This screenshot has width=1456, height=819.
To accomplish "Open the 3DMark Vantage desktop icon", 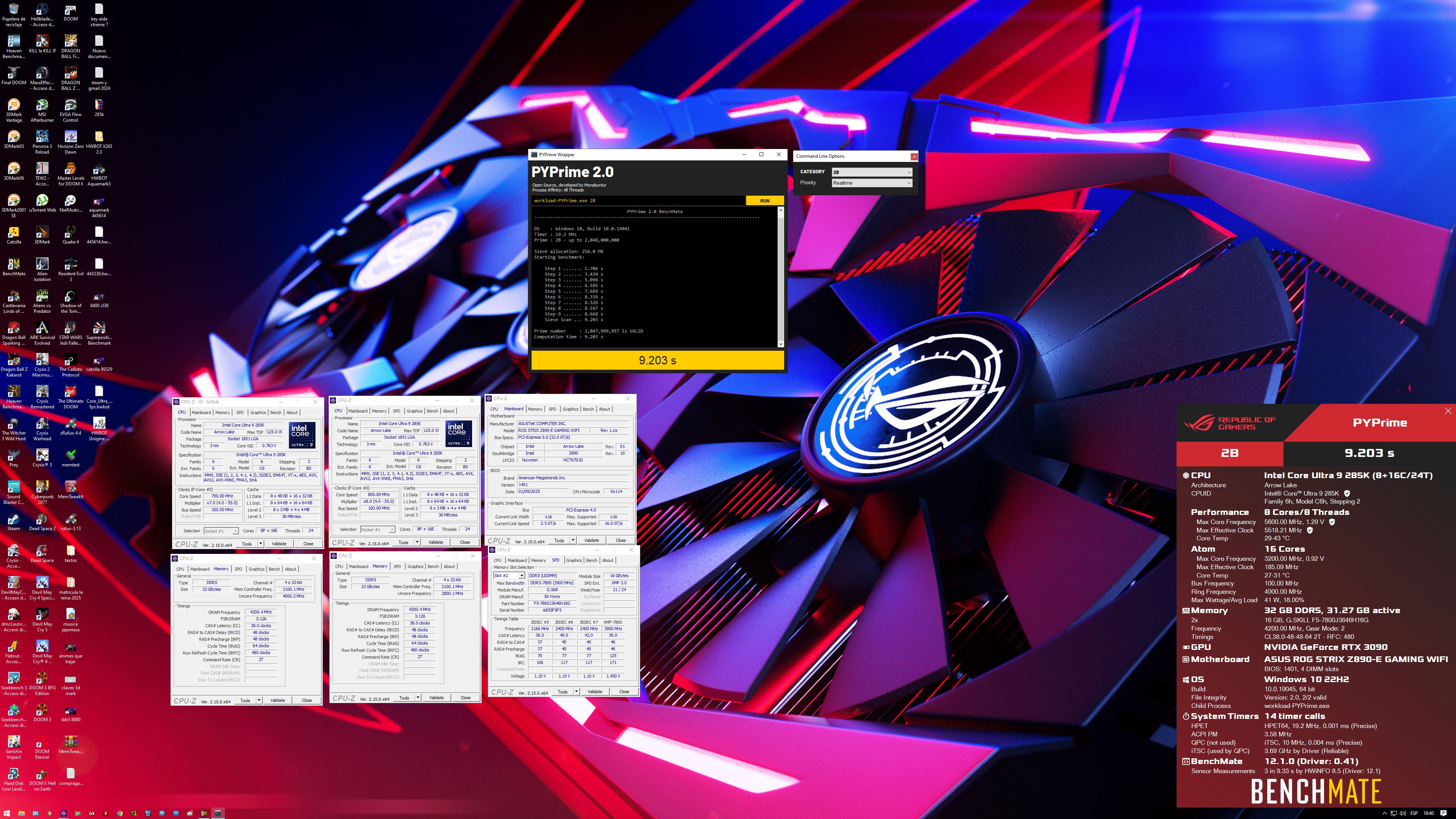I will coord(14,110).
